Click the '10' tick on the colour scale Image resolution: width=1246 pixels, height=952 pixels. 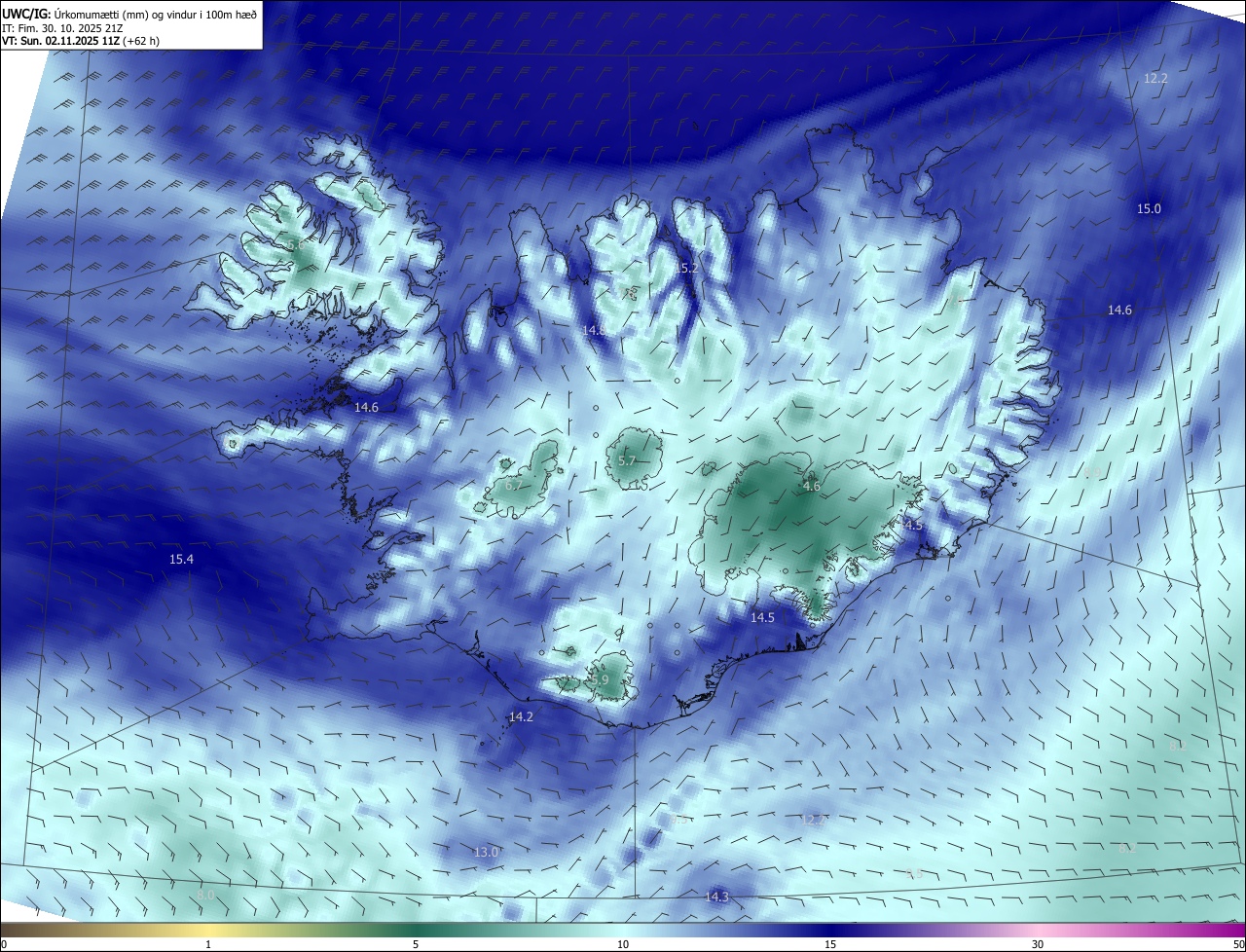[623, 944]
